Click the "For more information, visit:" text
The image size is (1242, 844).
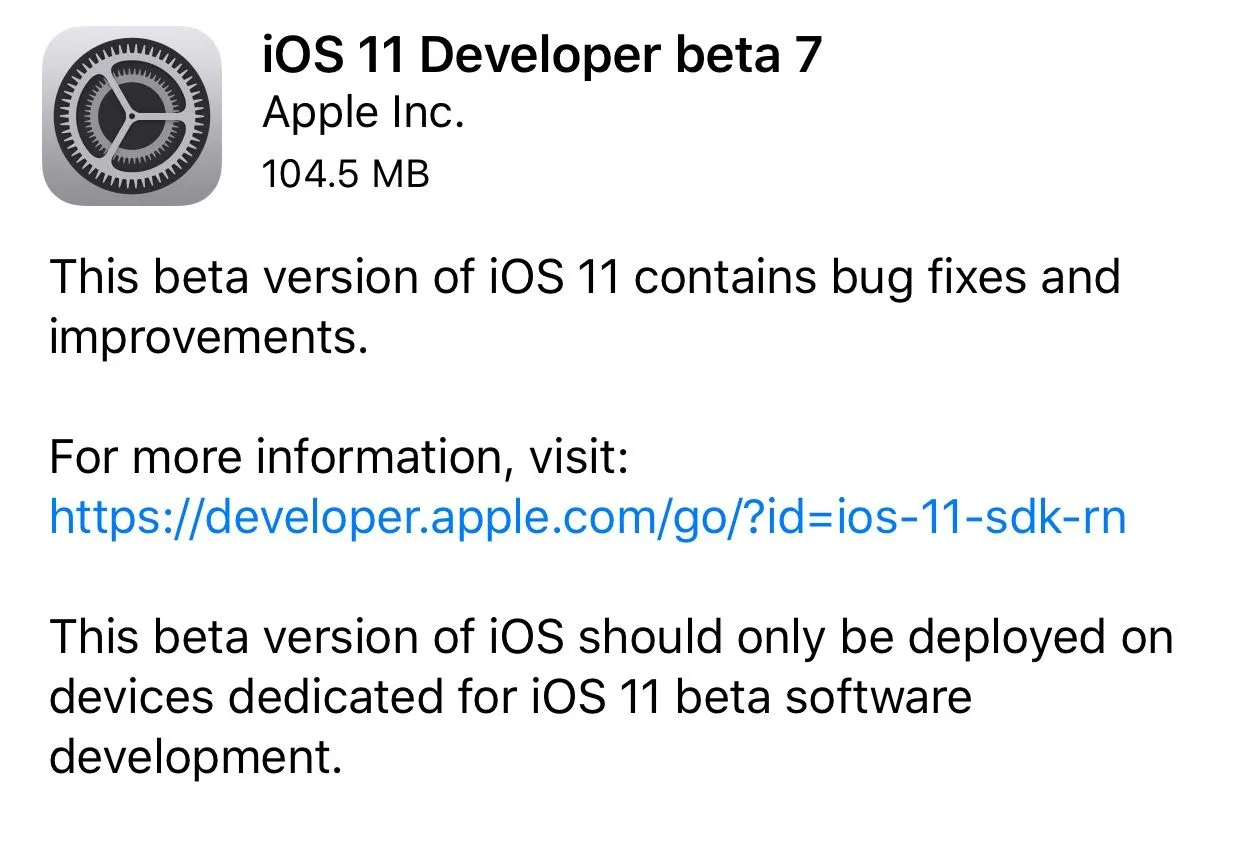click(x=339, y=459)
